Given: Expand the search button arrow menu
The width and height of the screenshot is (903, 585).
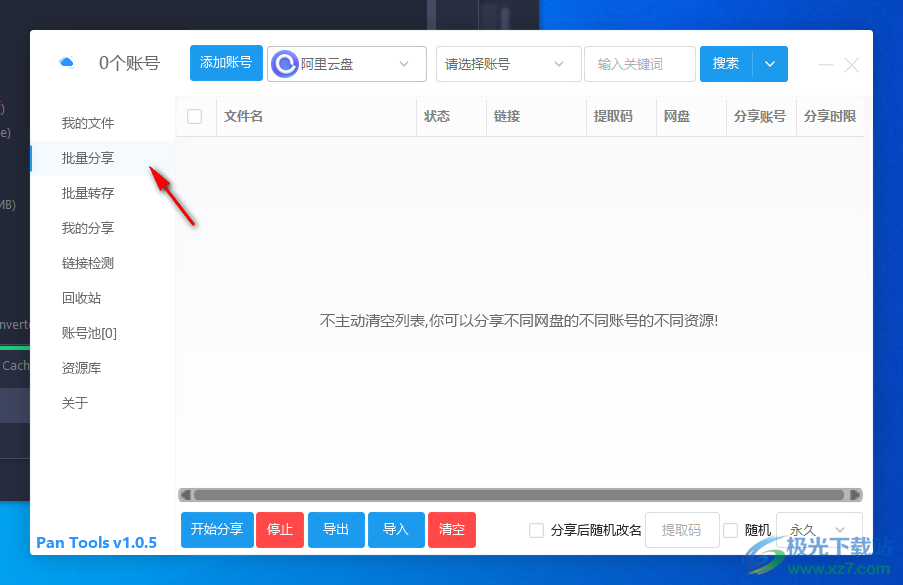Looking at the screenshot, I should [770, 64].
